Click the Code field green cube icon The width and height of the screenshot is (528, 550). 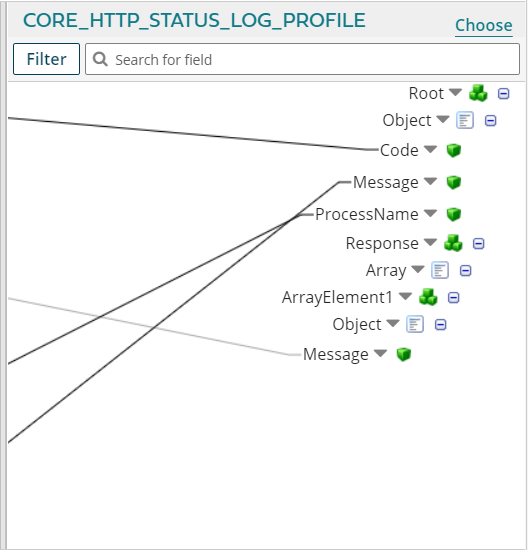[454, 150]
